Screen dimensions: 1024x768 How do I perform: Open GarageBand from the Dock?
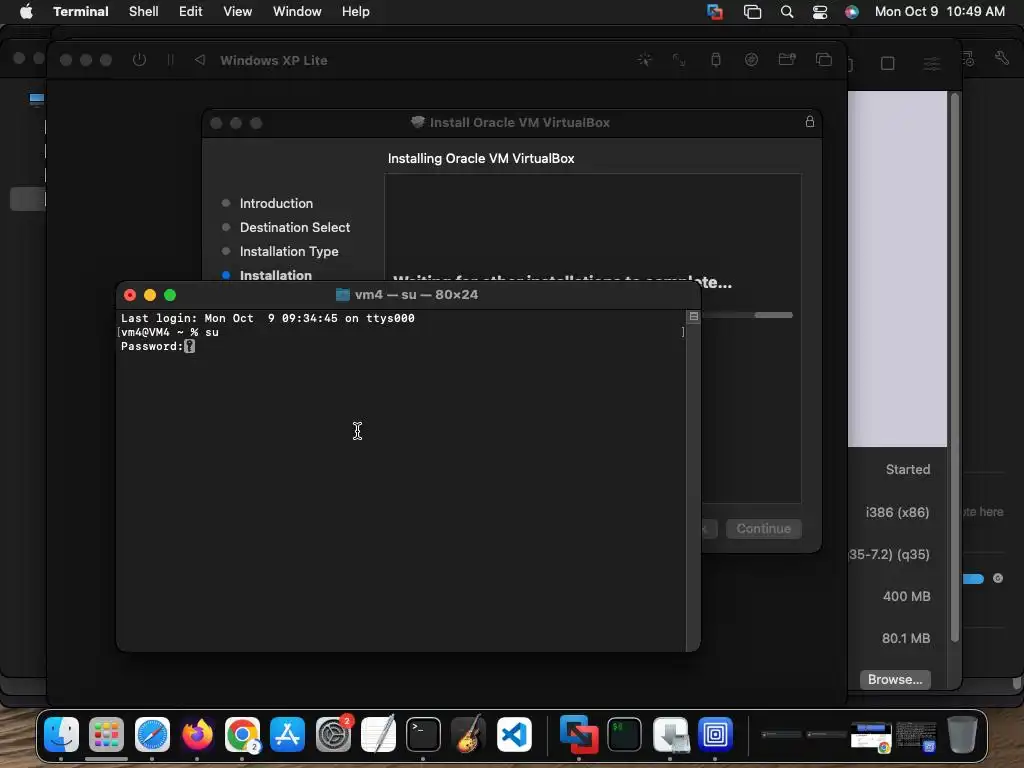[x=468, y=734]
